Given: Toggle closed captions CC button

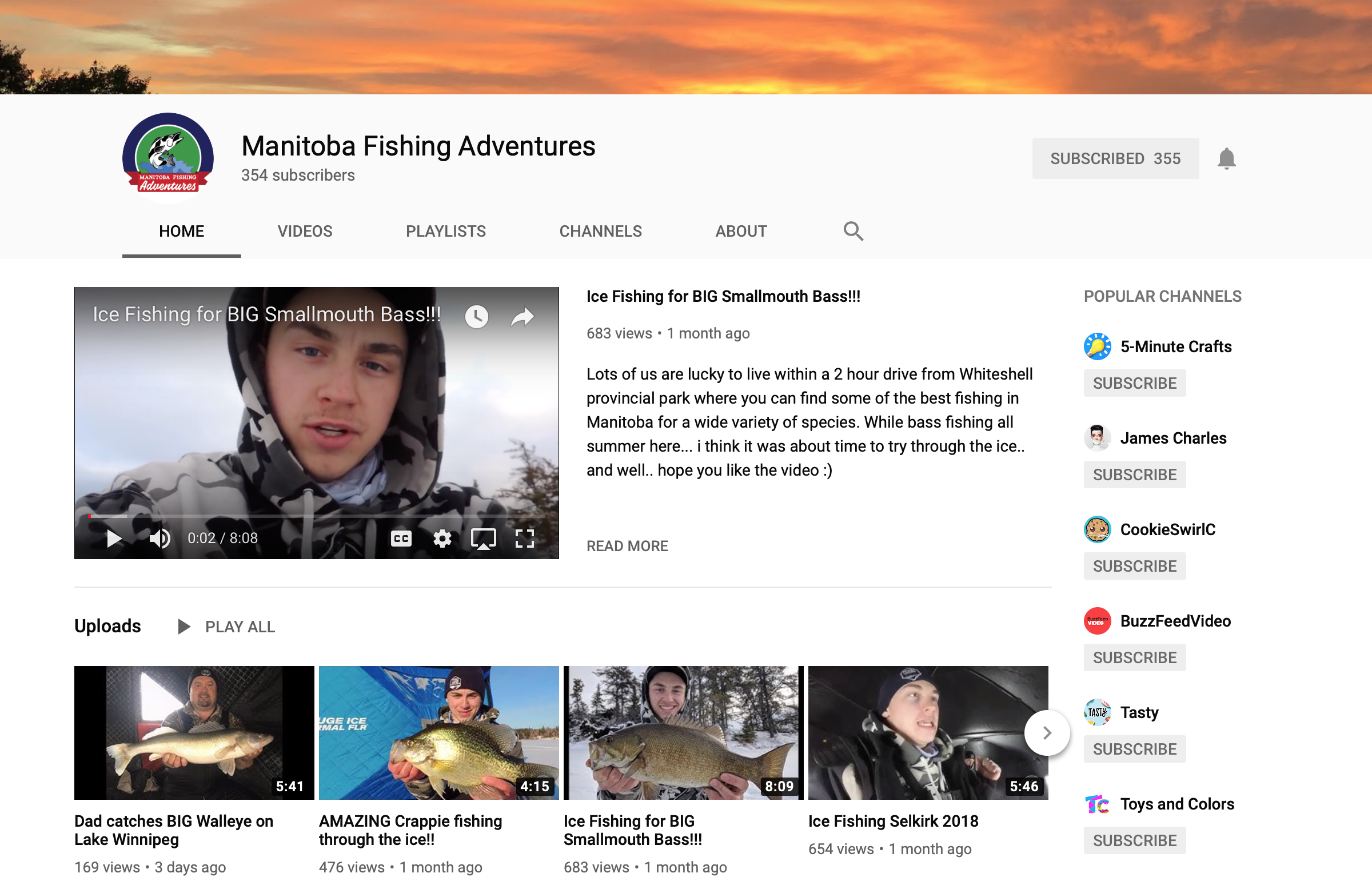Looking at the screenshot, I should tap(401, 539).
